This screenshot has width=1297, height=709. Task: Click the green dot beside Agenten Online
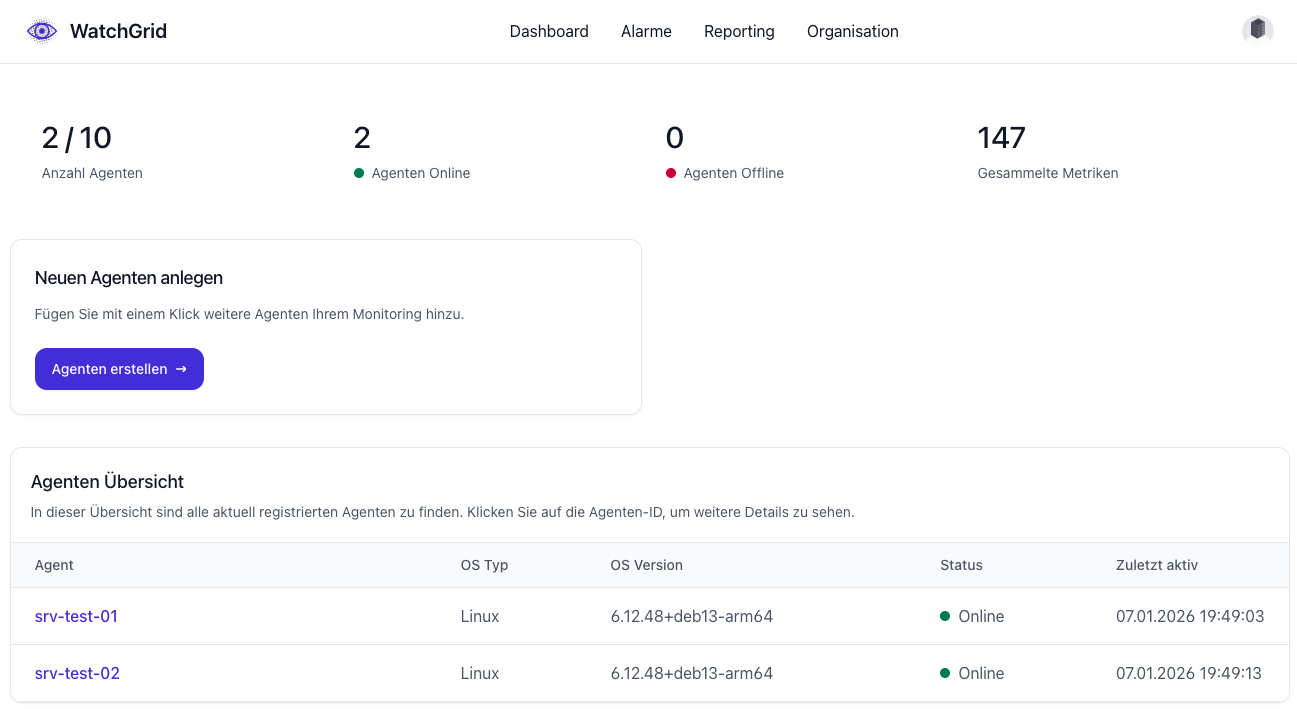click(x=359, y=173)
